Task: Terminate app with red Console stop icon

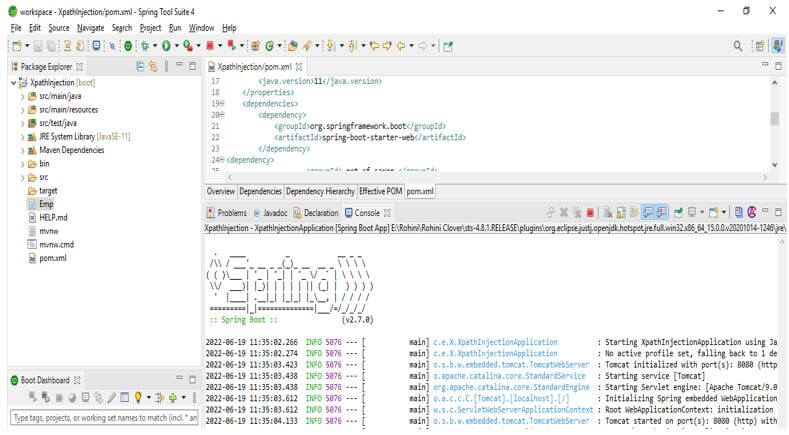Action: click(x=590, y=212)
